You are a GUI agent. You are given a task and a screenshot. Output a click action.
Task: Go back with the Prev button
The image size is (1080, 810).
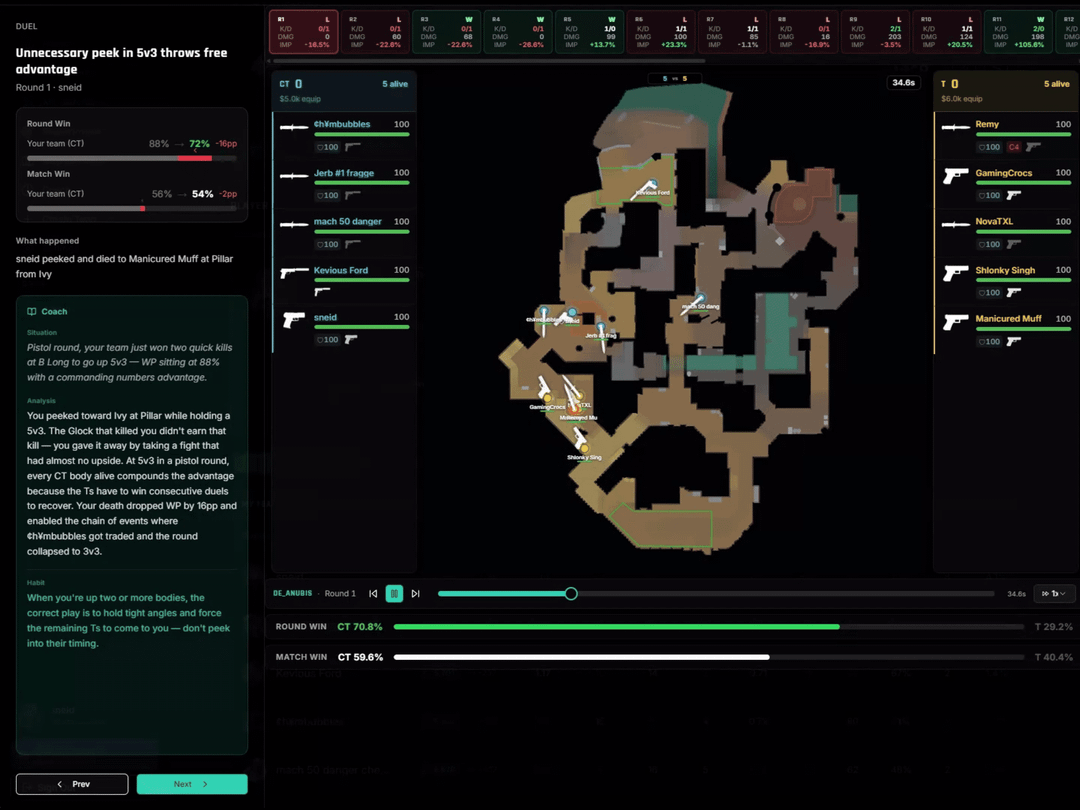[x=72, y=784]
